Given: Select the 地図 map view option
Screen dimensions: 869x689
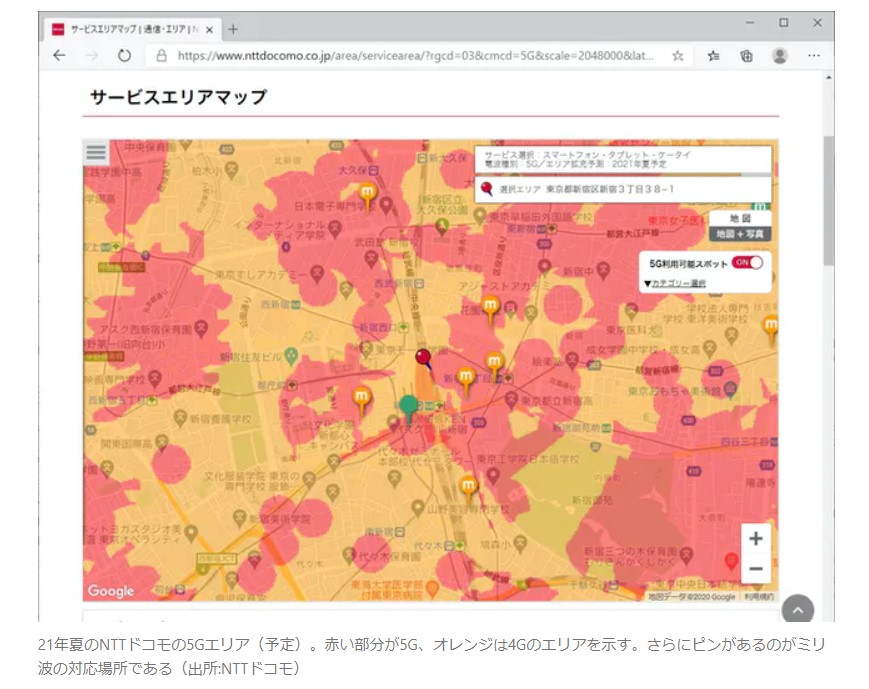Looking at the screenshot, I should [740, 218].
